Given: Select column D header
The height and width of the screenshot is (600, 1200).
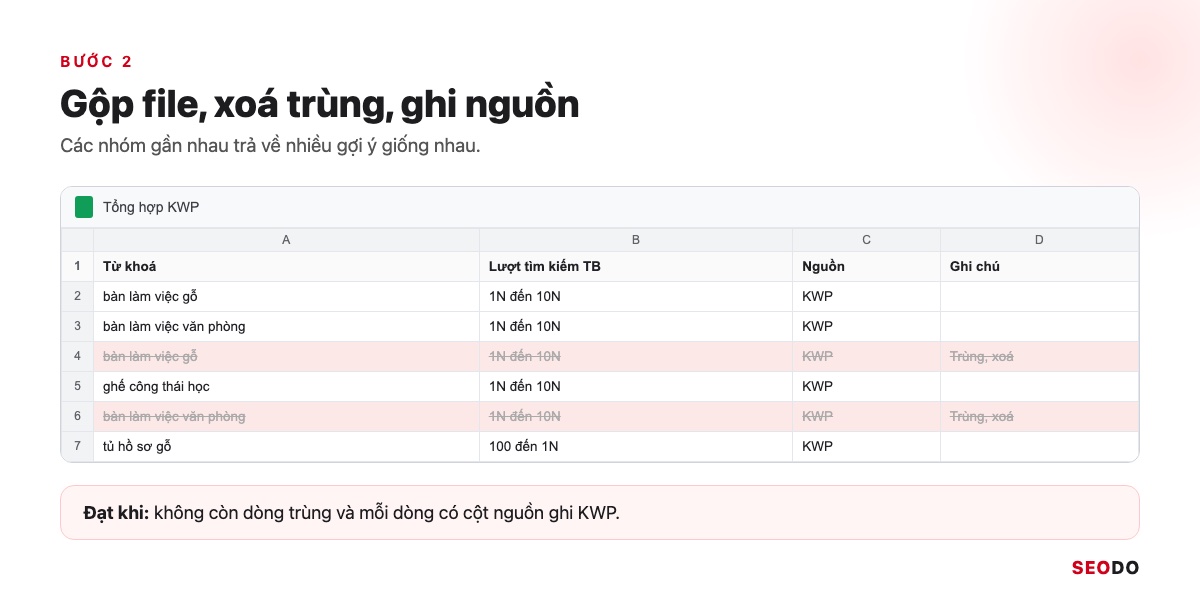Looking at the screenshot, I should click(1039, 240).
